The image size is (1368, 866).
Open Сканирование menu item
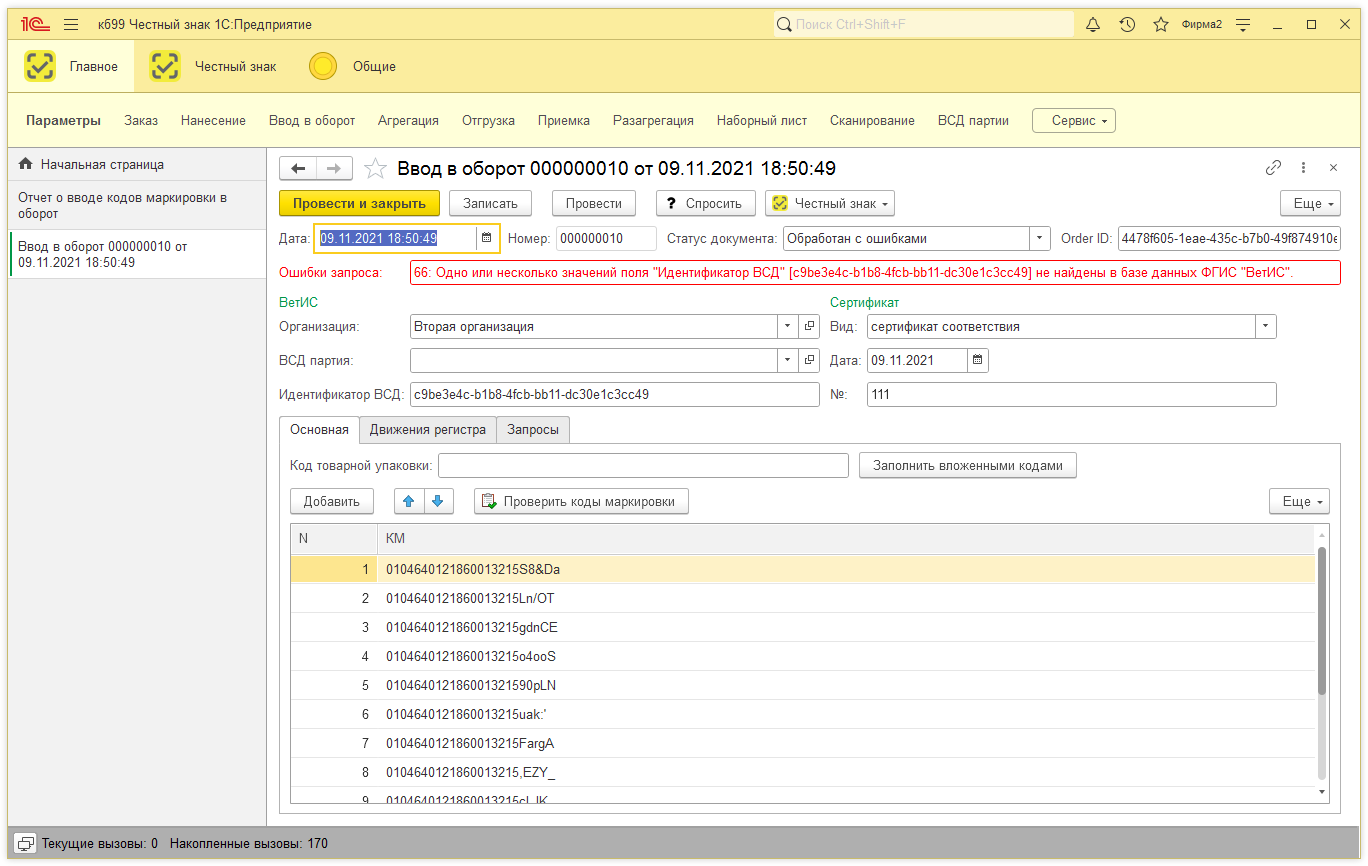[x=872, y=120]
